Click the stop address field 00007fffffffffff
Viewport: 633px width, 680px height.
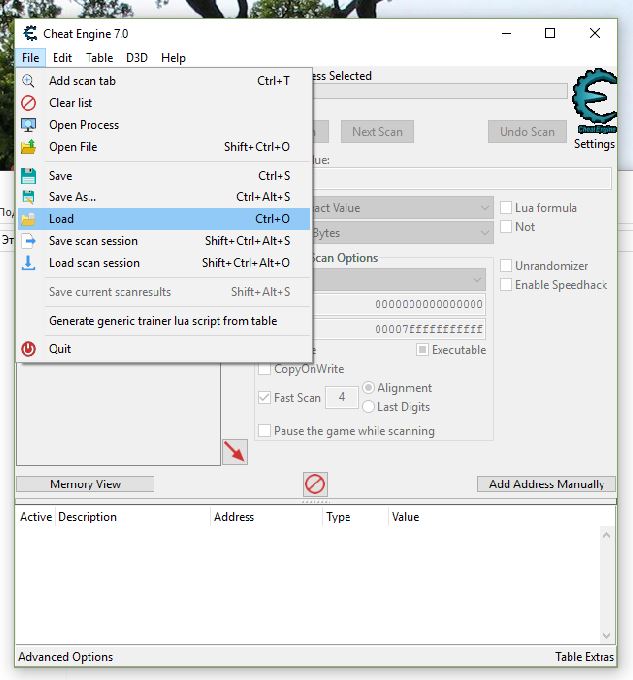(398, 329)
